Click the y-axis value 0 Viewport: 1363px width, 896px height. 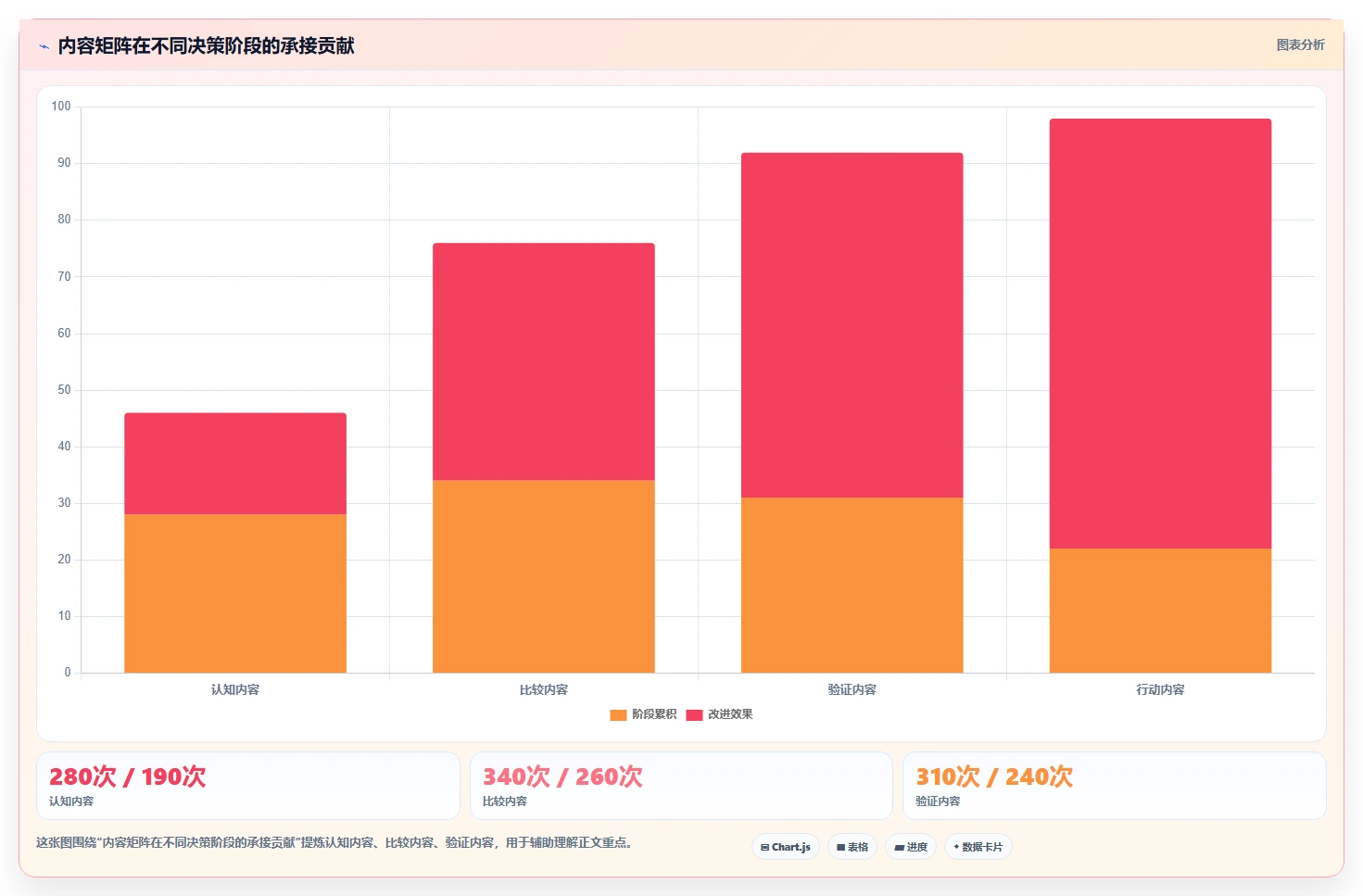67,673
